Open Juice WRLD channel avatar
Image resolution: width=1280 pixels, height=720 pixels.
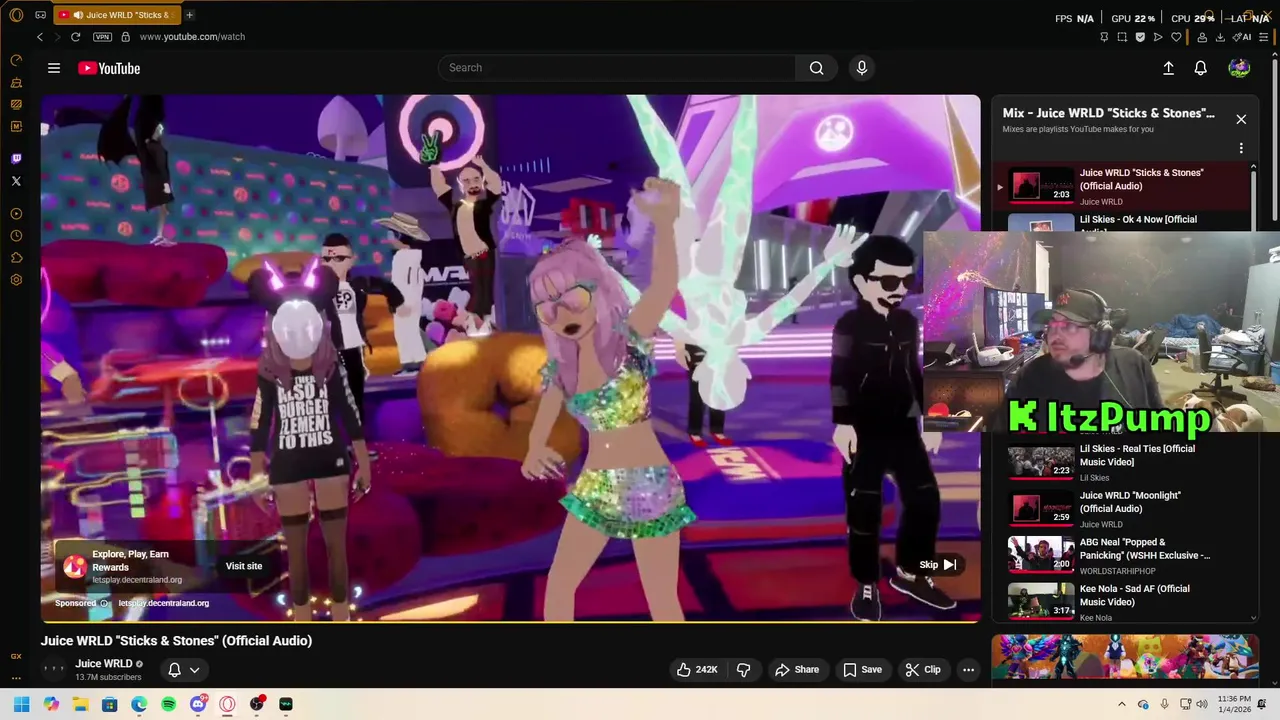pos(54,669)
